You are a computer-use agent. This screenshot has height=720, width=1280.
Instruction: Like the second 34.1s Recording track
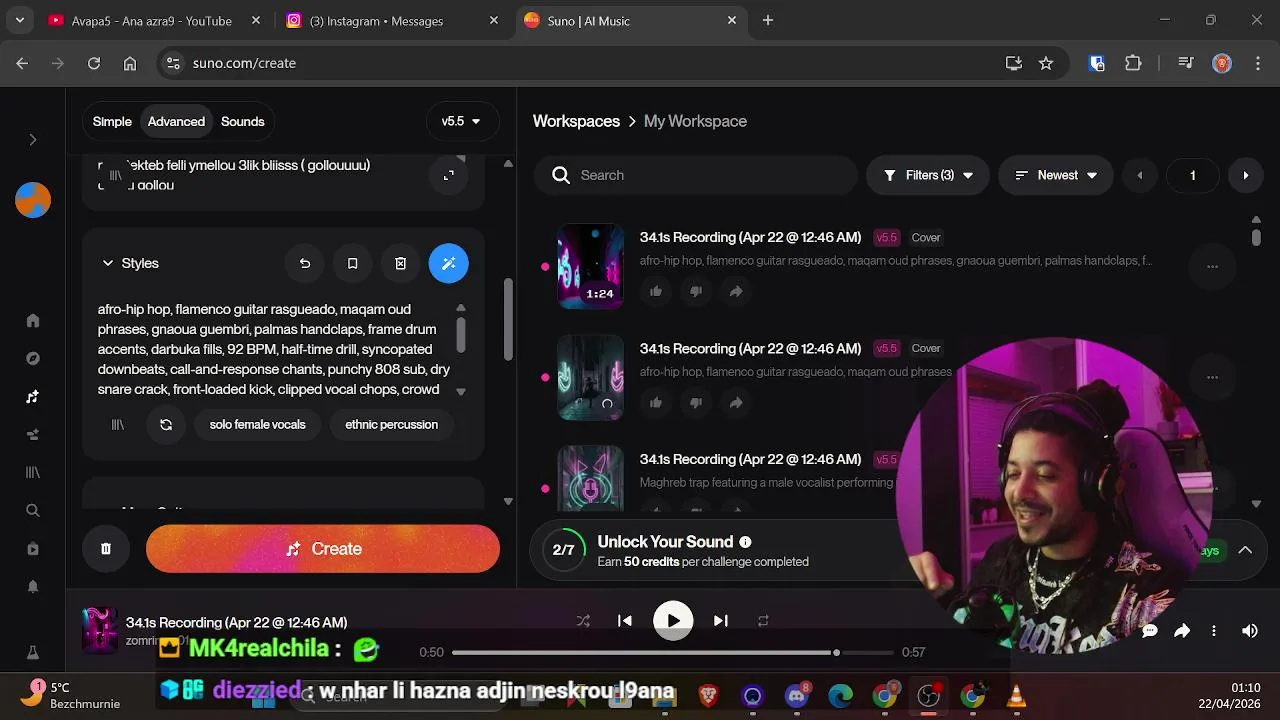click(x=656, y=402)
